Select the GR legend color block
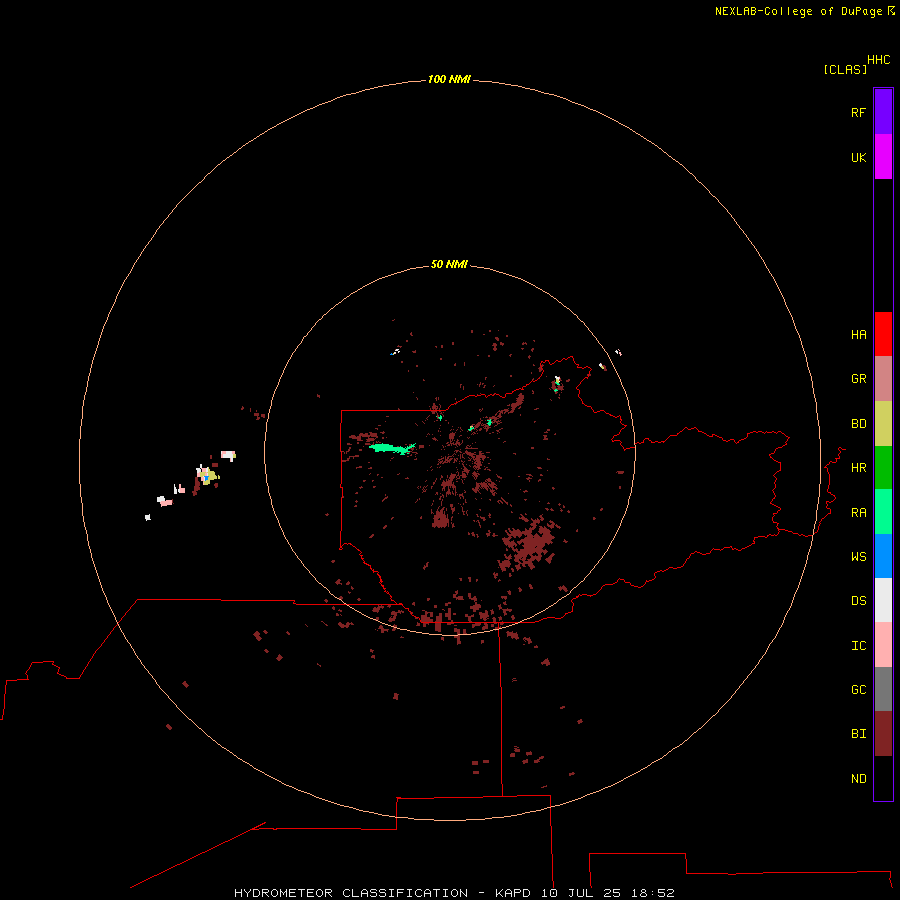 pyautogui.click(x=883, y=379)
